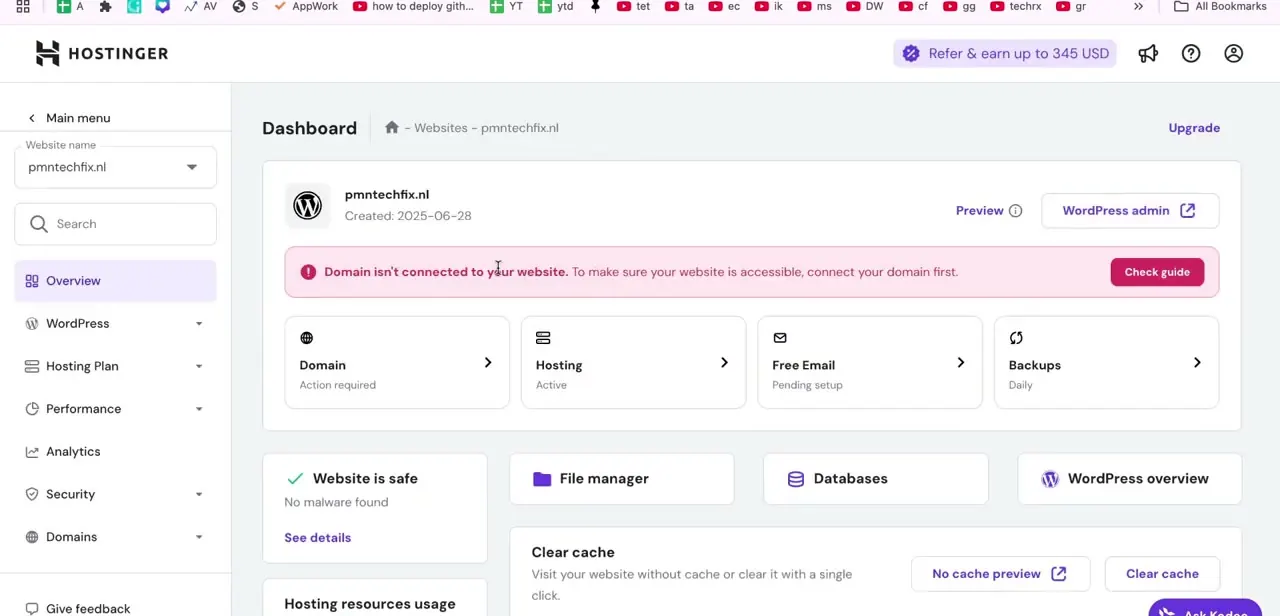This screenshot has height=616, width=1280.
Task: Open Analytics in the sidebar
Action: click(115, 452)
